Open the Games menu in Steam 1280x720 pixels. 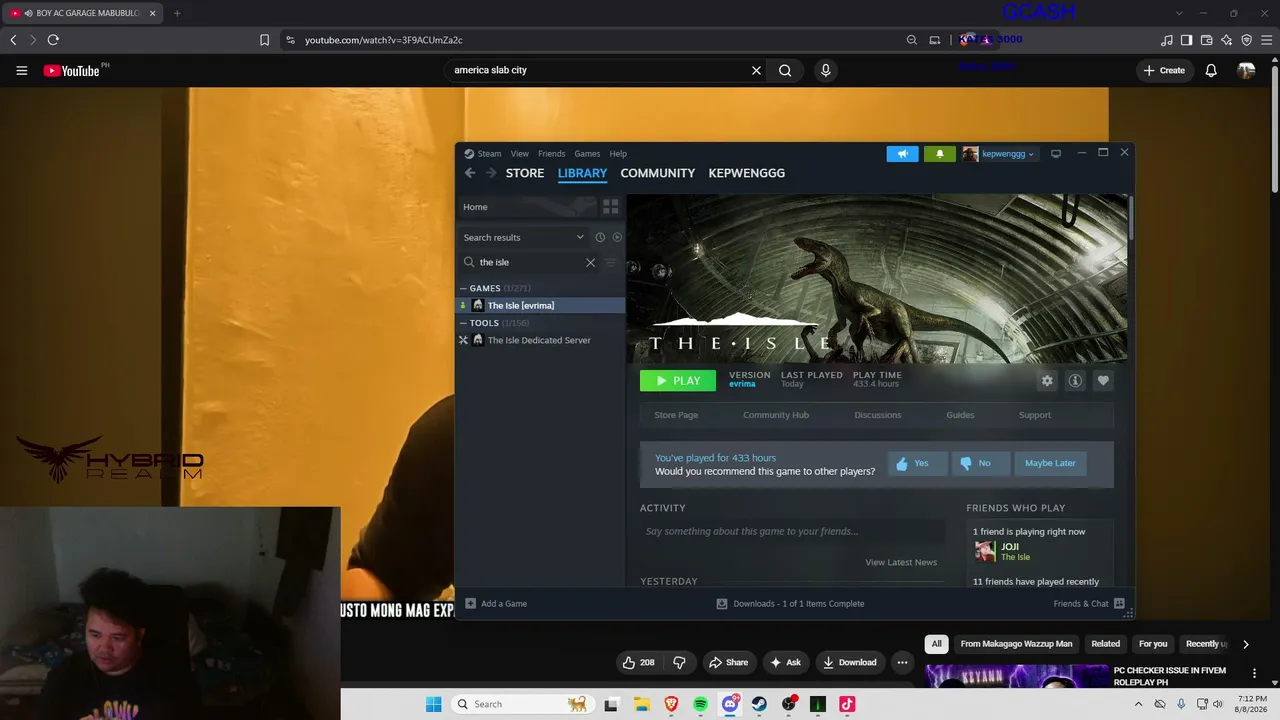pyautogui.click(x=587, y=154)
